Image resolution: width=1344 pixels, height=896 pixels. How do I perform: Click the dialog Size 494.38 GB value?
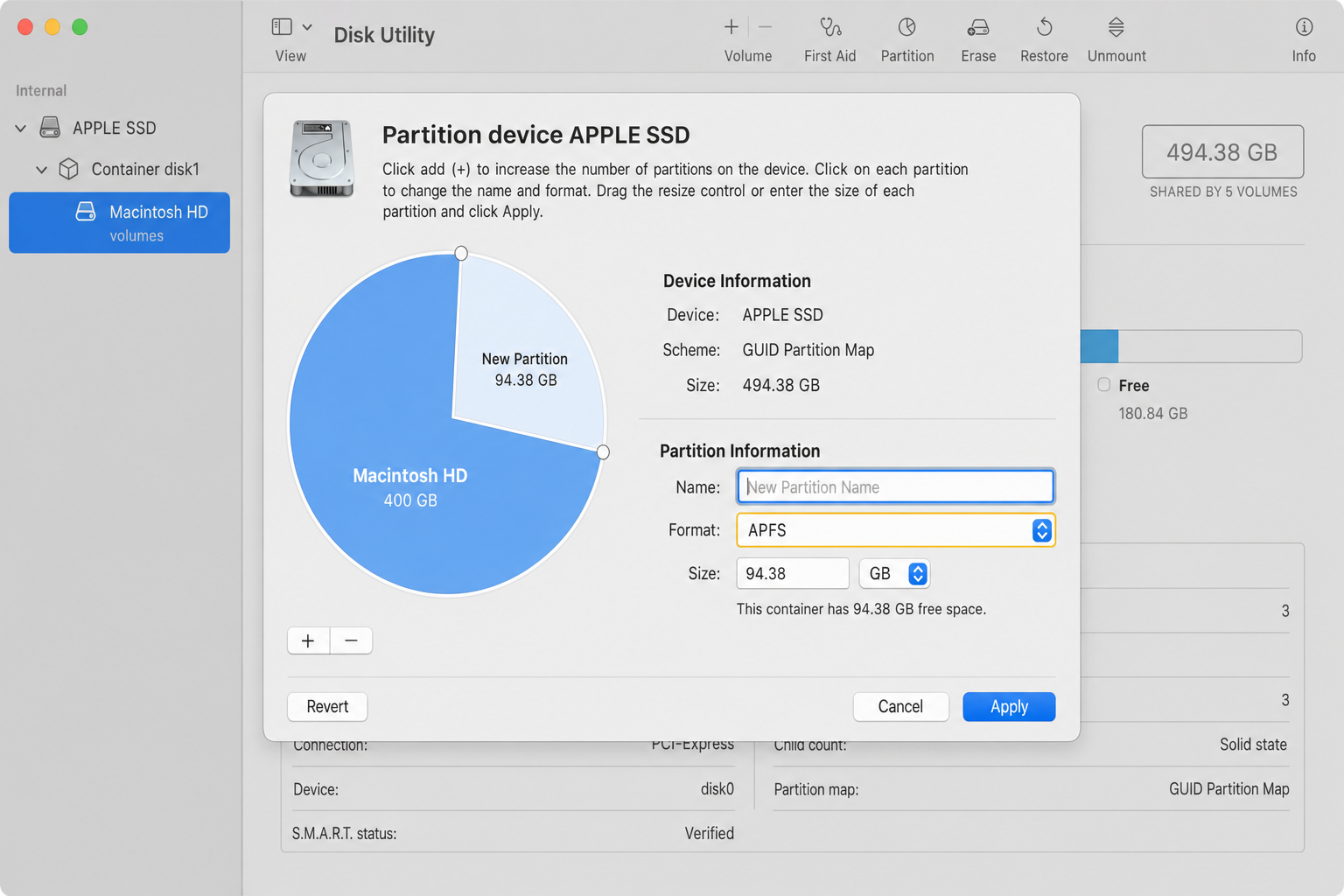[780, 385]
